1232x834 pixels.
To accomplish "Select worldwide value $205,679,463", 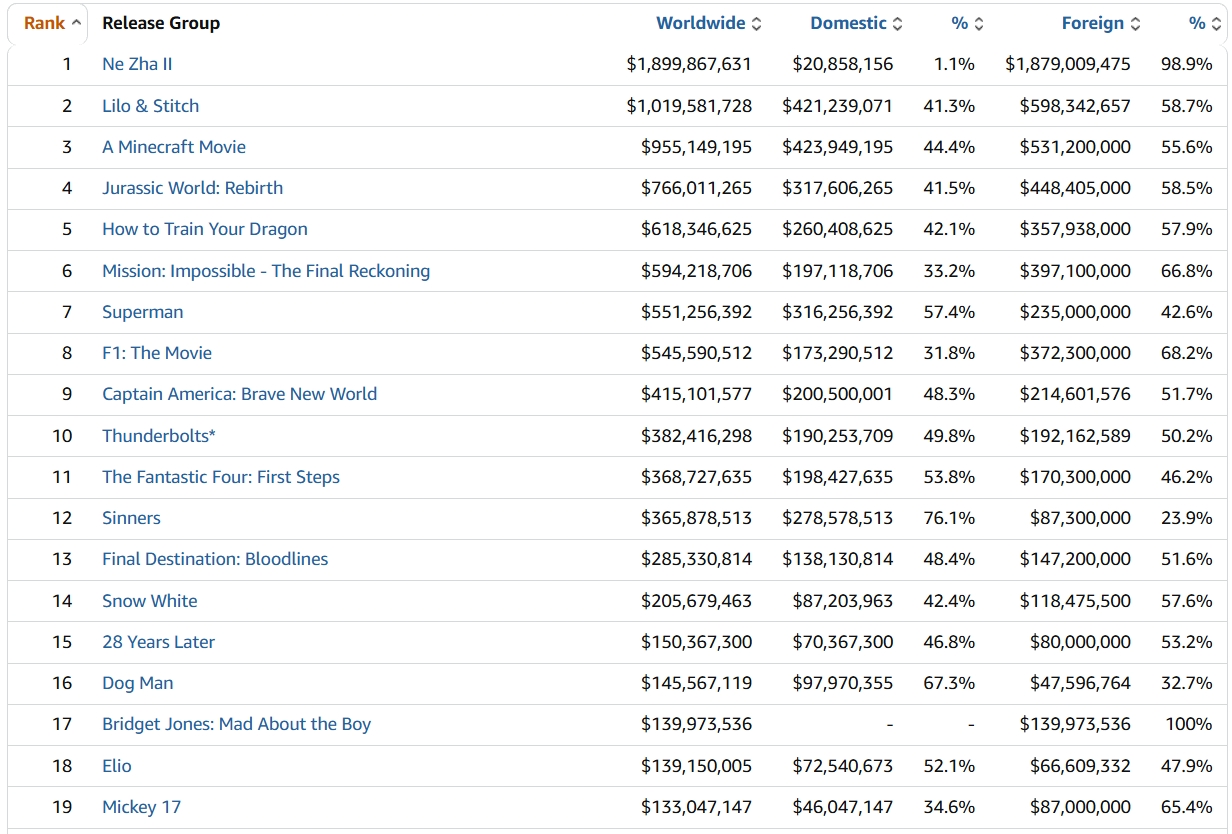I will point(696,601).
